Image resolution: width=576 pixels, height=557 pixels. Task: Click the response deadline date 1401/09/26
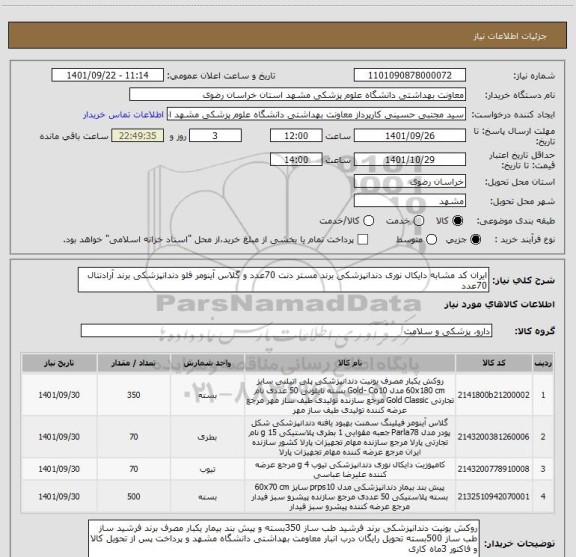pos(410,136)
